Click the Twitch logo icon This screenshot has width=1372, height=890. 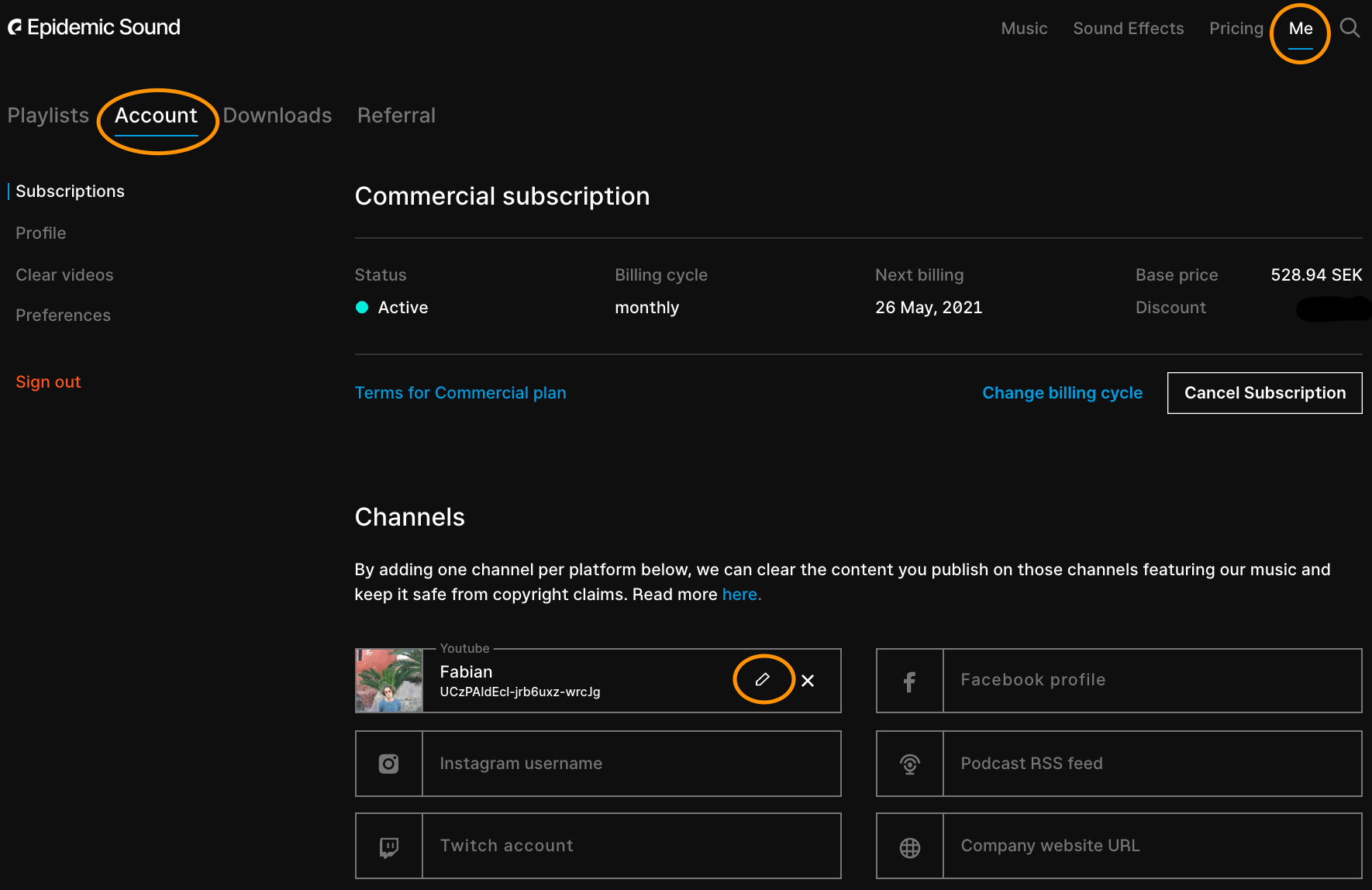[x=388, y=847]
